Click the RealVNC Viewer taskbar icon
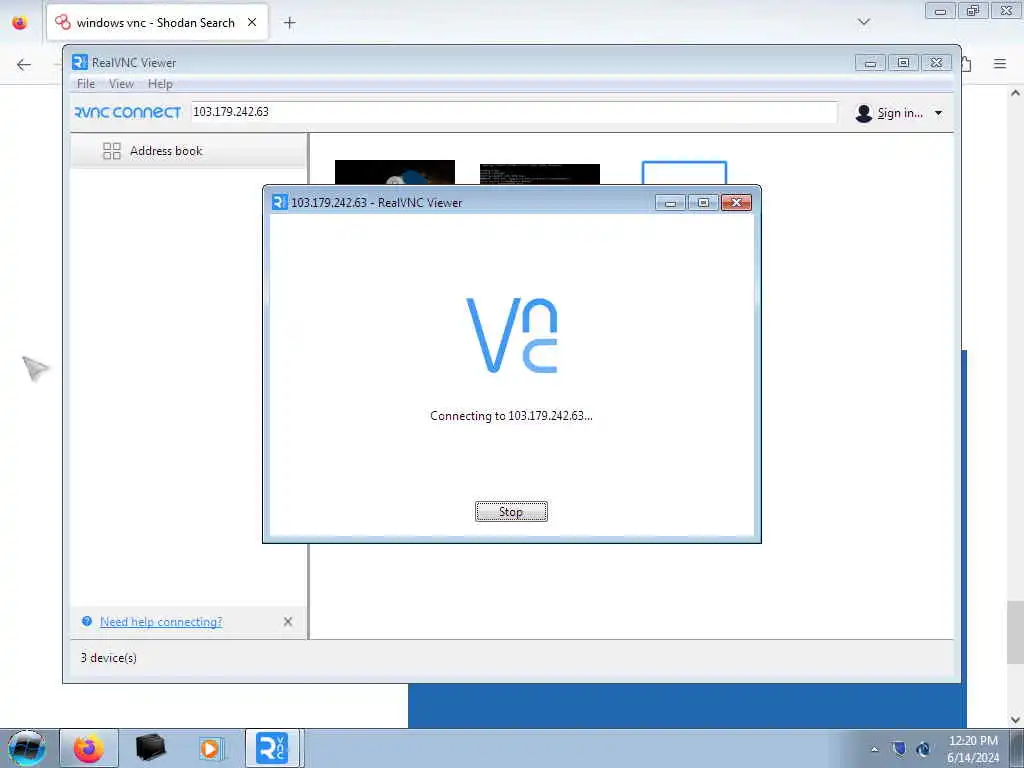 [272, 748]
